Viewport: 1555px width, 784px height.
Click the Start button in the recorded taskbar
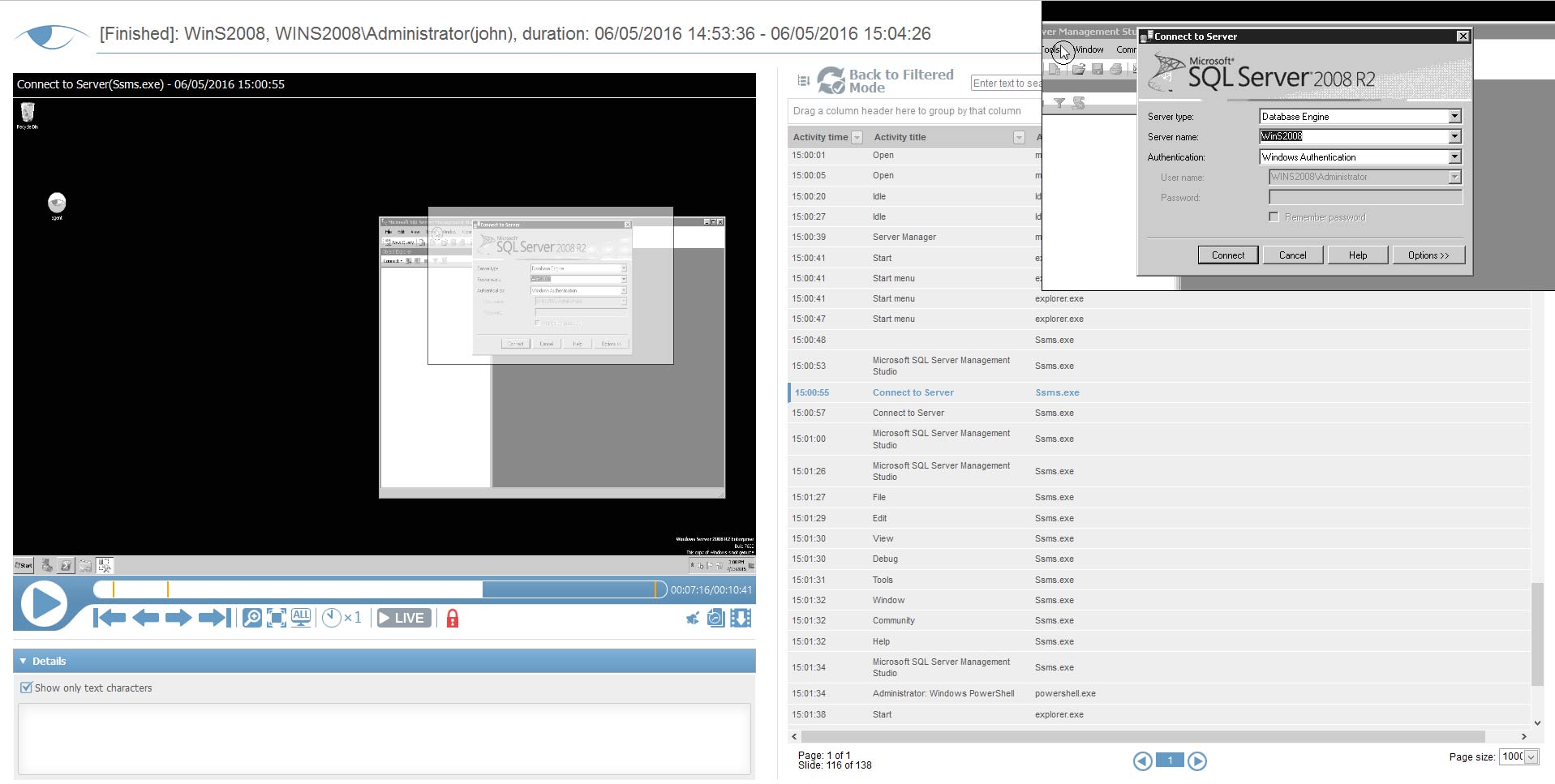(24, 565)
